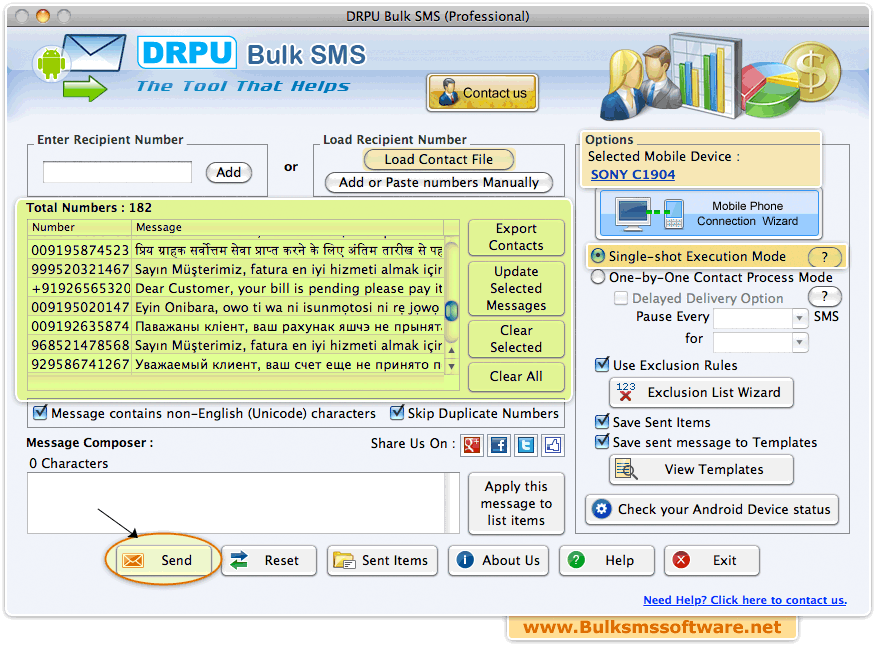
Task: Open the Mobile Phone Connection Wizard
Action: (708, 213)
